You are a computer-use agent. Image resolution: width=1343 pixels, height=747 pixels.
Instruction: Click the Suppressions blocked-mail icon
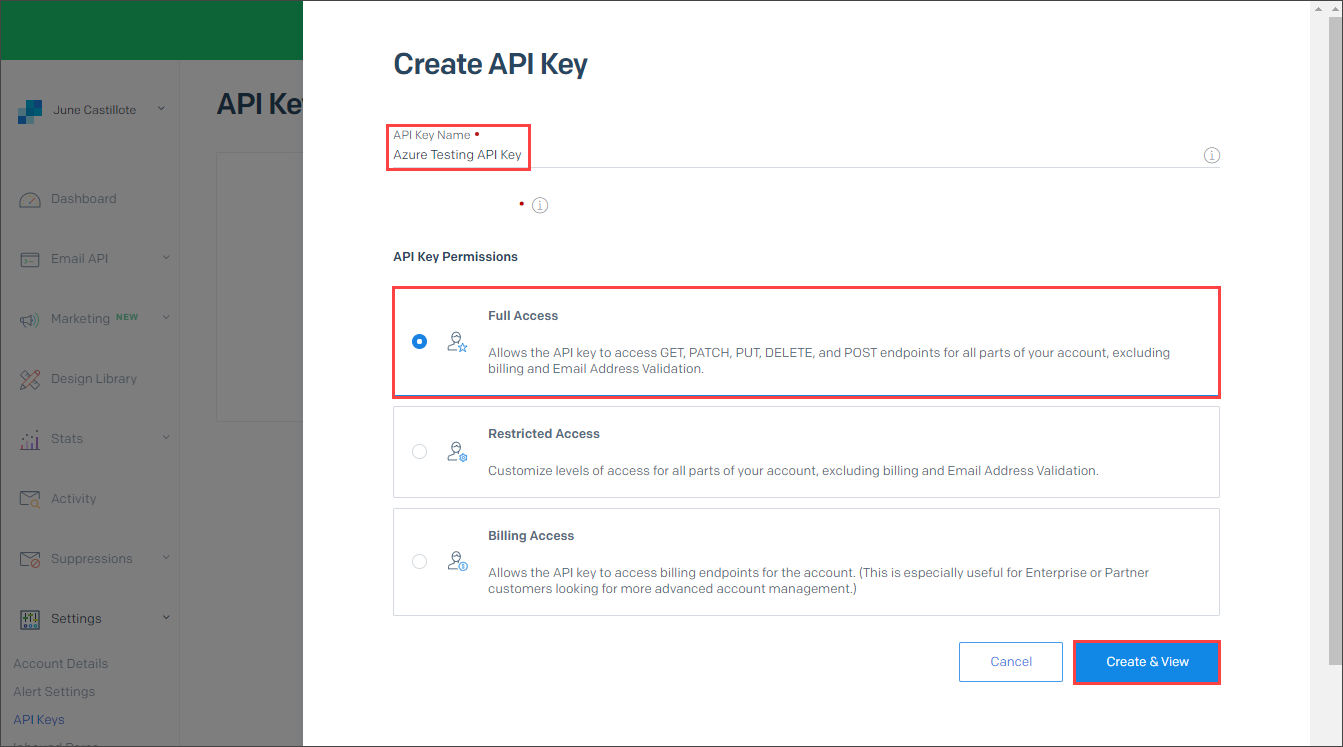click(30, 559)
